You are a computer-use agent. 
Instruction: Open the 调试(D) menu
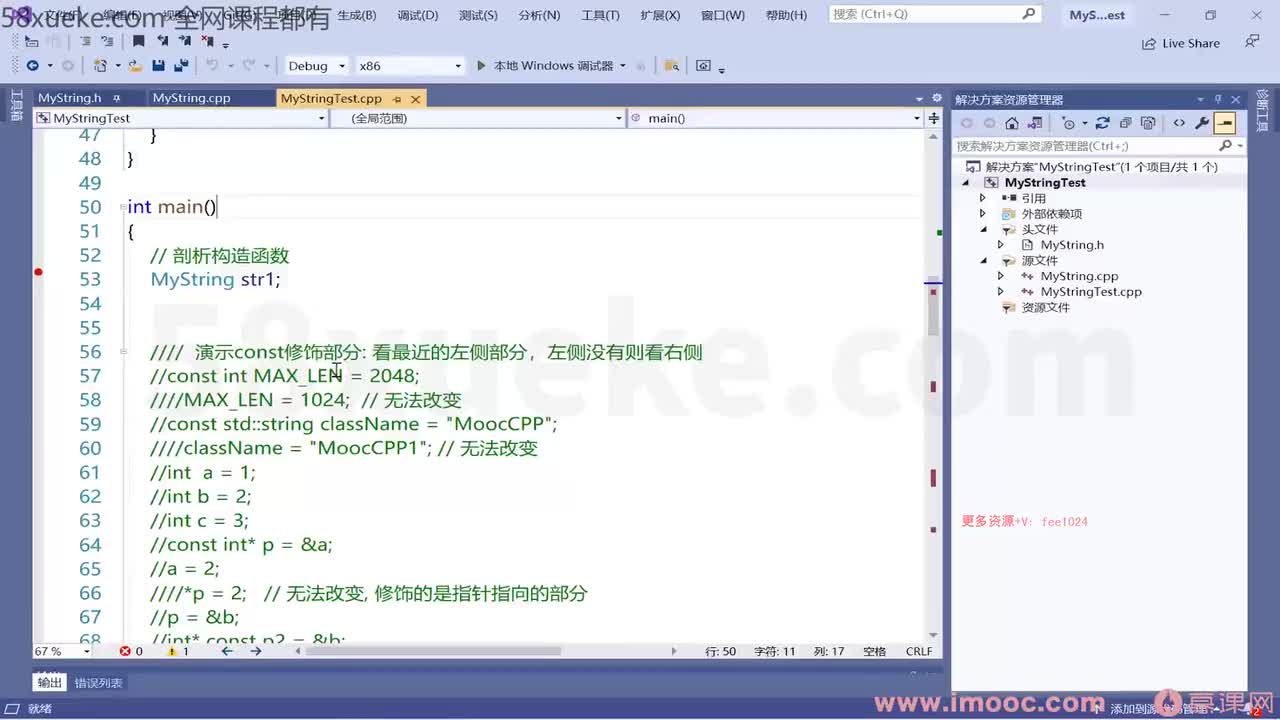[x=418, y=15]
